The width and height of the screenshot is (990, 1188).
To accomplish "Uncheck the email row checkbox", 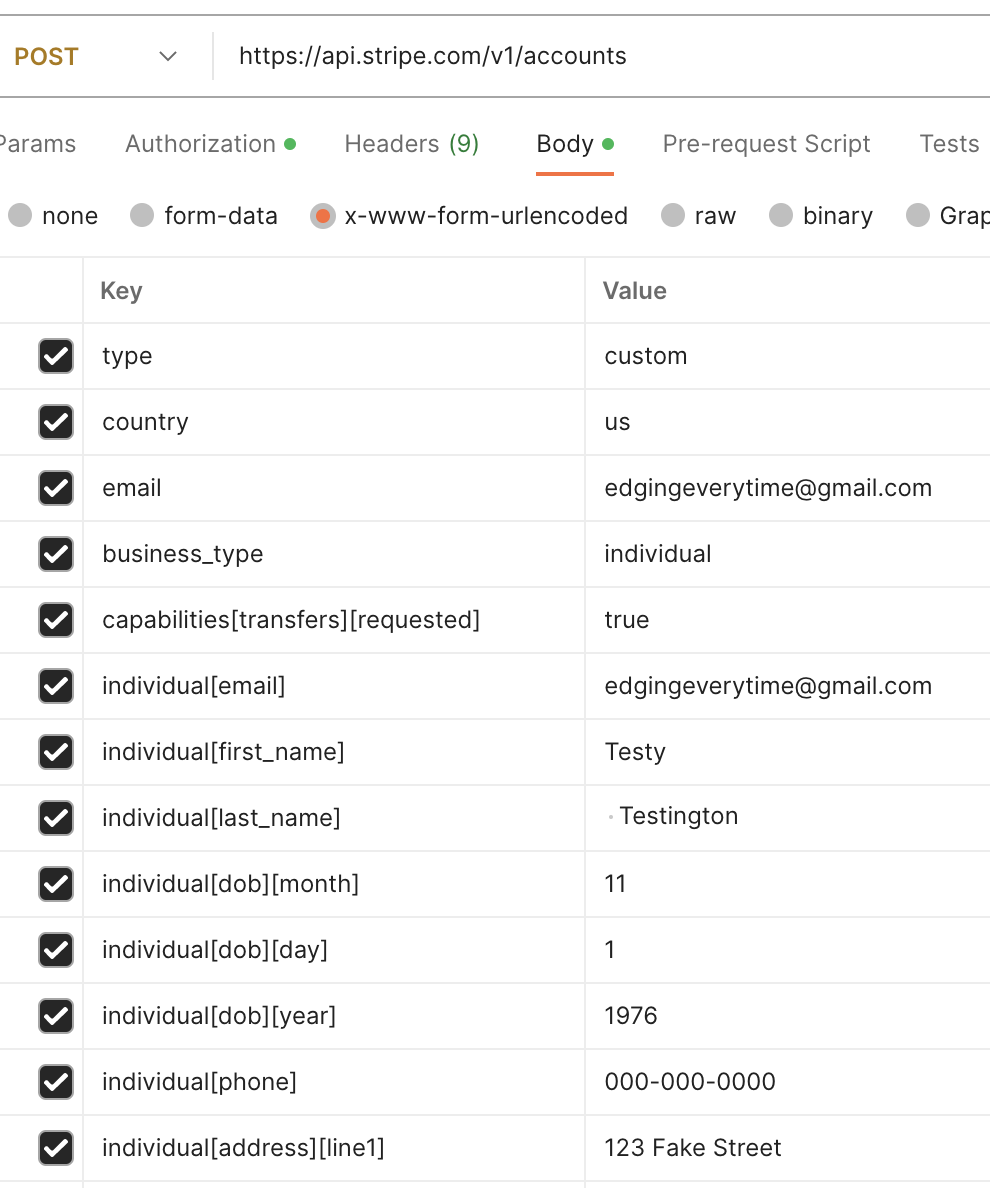I will point(56,488).
